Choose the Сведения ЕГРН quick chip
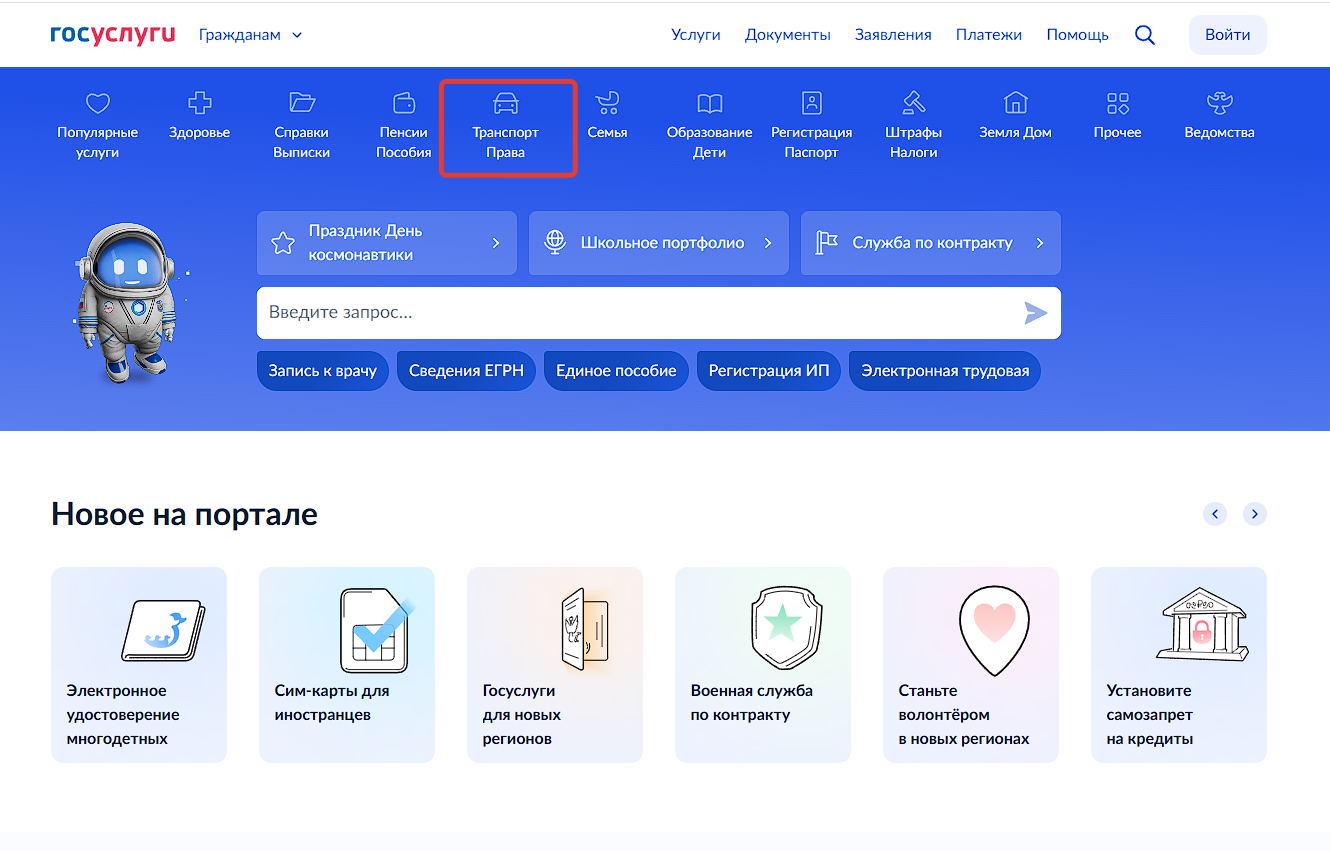Image resolution: width=1330 pixels, height=851 pixels. (466, 371)
